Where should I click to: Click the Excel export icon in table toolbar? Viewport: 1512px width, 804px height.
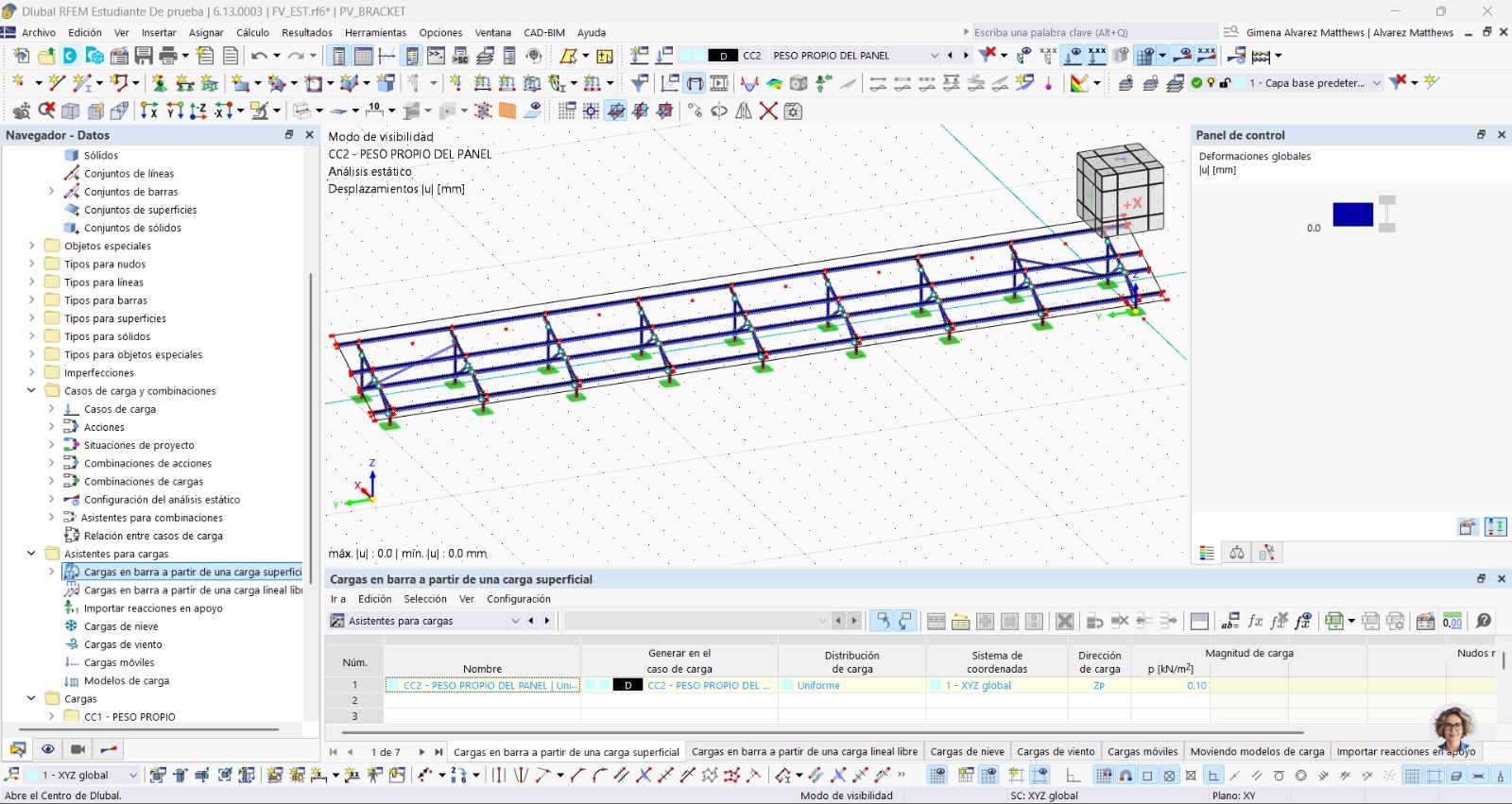click(1333, 621)
